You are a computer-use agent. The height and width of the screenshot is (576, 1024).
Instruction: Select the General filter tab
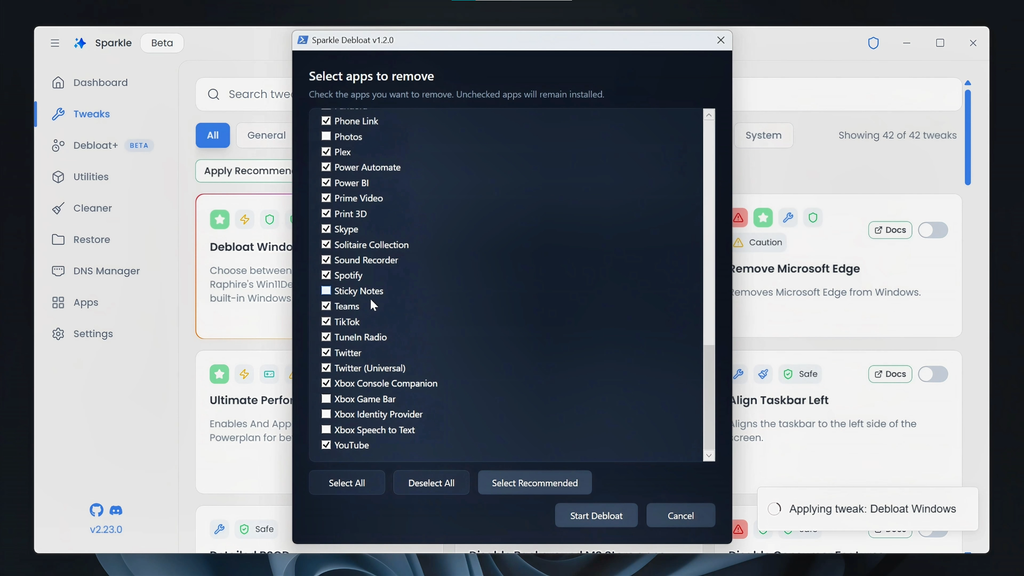coord(265,135)
